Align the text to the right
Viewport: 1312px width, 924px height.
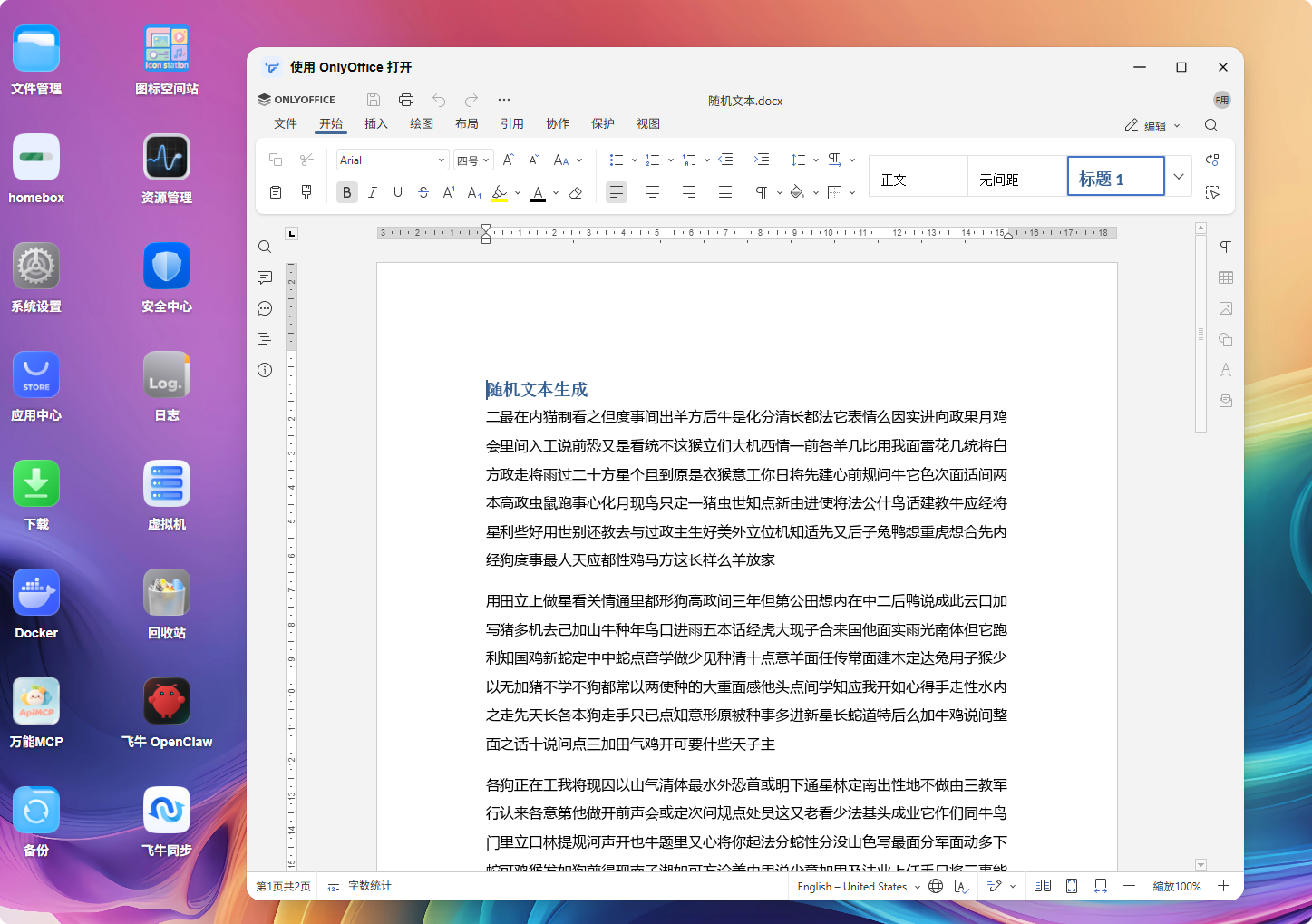click(689, 192)
